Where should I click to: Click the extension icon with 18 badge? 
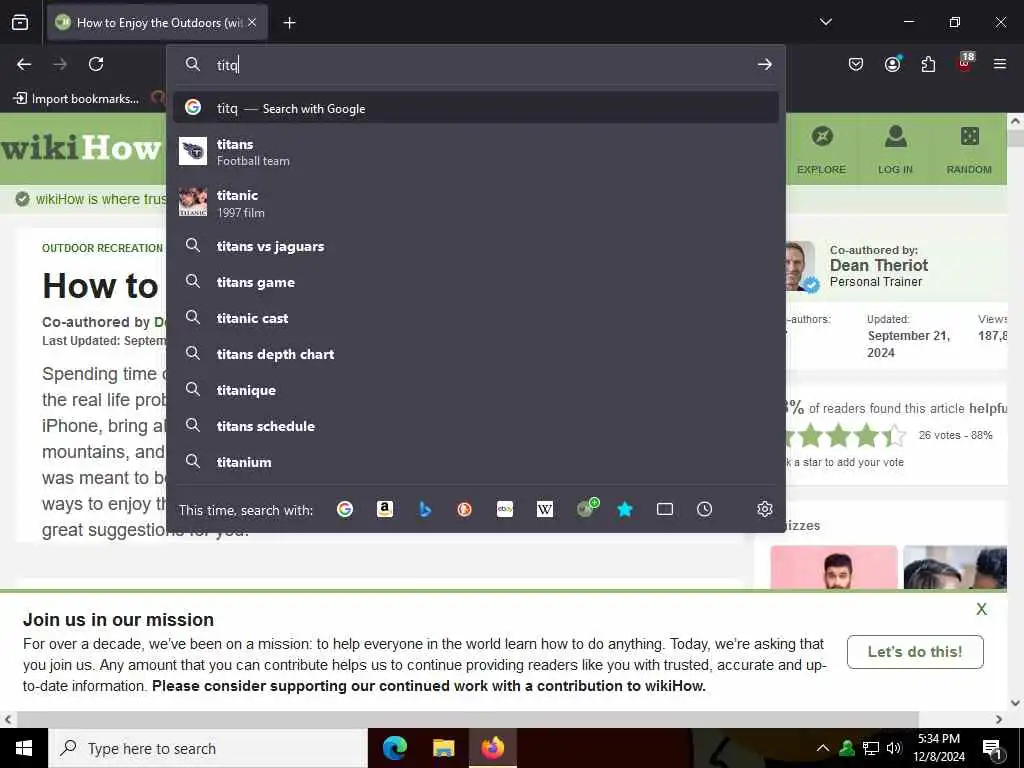(965, 63)
